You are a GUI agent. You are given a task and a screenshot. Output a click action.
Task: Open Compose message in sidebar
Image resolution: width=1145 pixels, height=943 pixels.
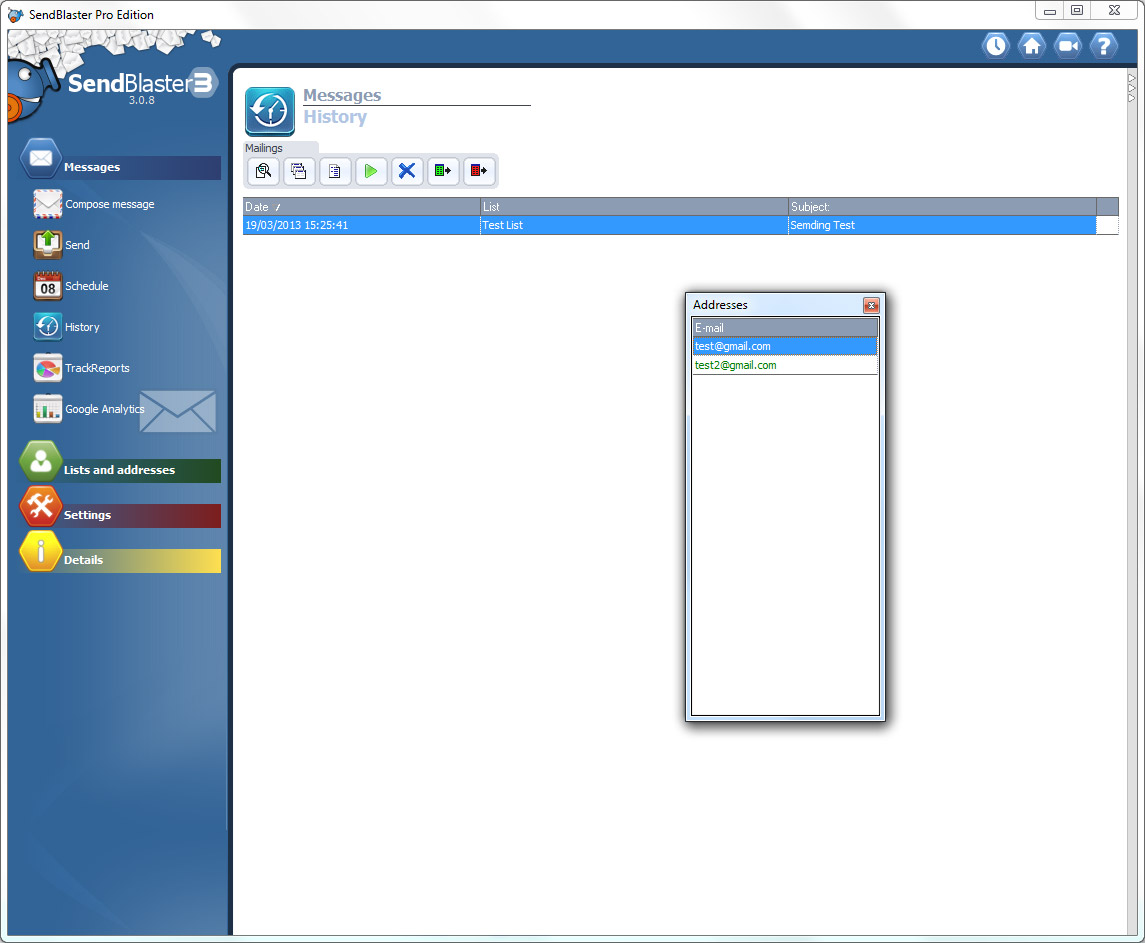click(109, 204)
